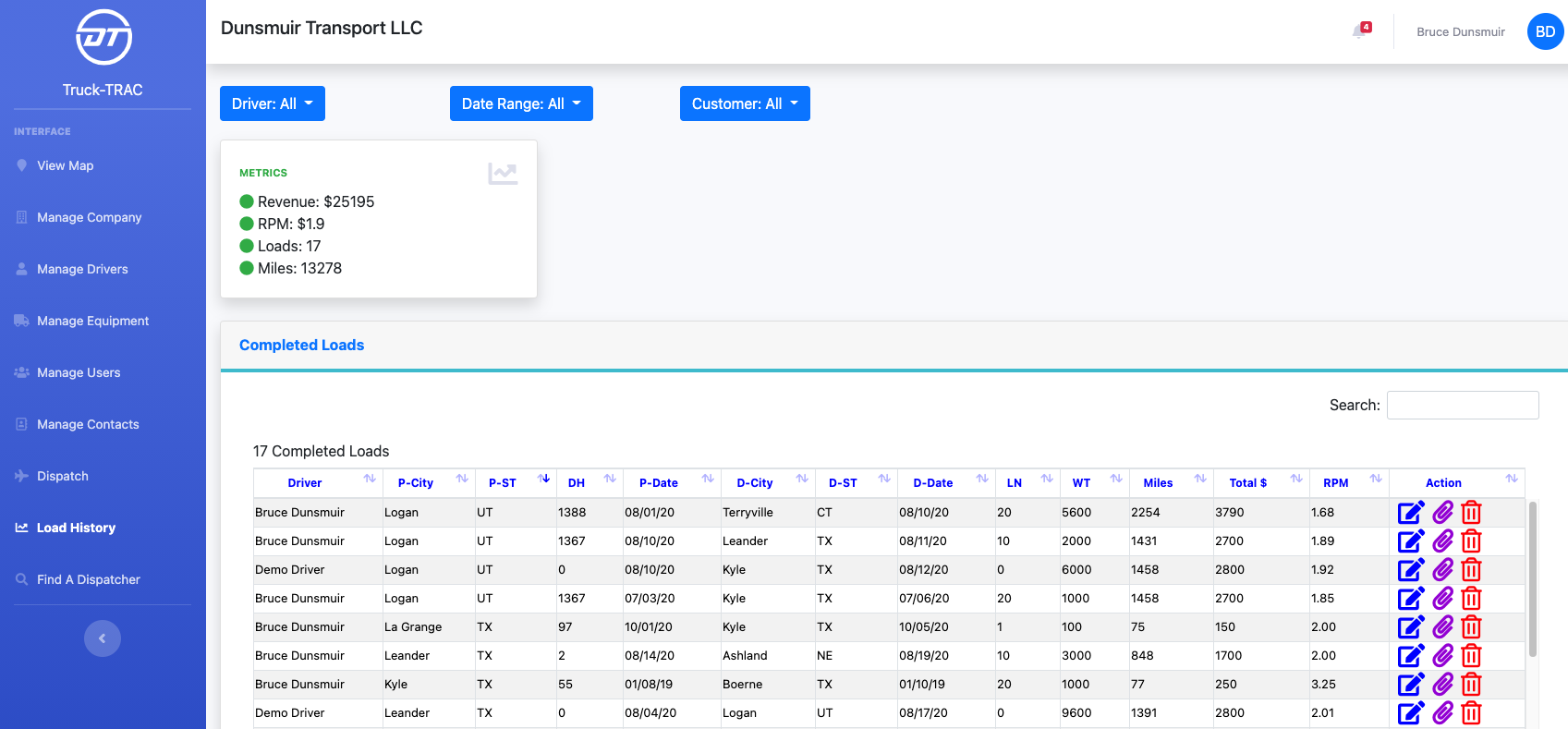The image size is (1568, 729).
Task: Open attachments for the Boerne load
Action: pos(1443,684)
